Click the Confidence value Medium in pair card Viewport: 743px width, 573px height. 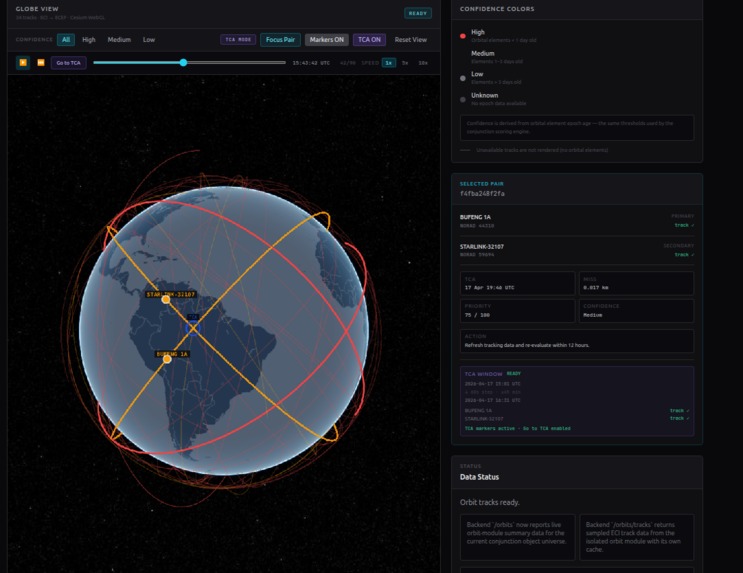593,315
